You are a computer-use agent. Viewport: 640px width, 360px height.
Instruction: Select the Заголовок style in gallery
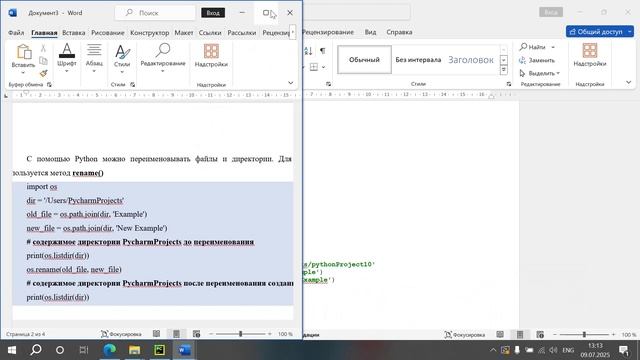coord(471,60)
